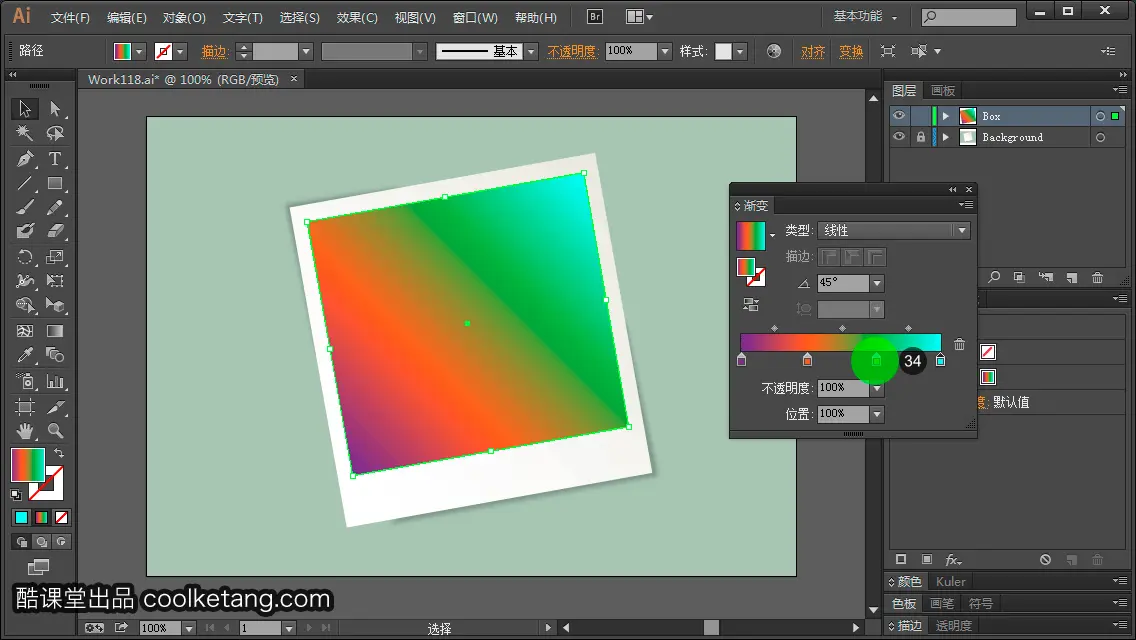
Task: Select the Mesh tool
Action: coord(25,331)
